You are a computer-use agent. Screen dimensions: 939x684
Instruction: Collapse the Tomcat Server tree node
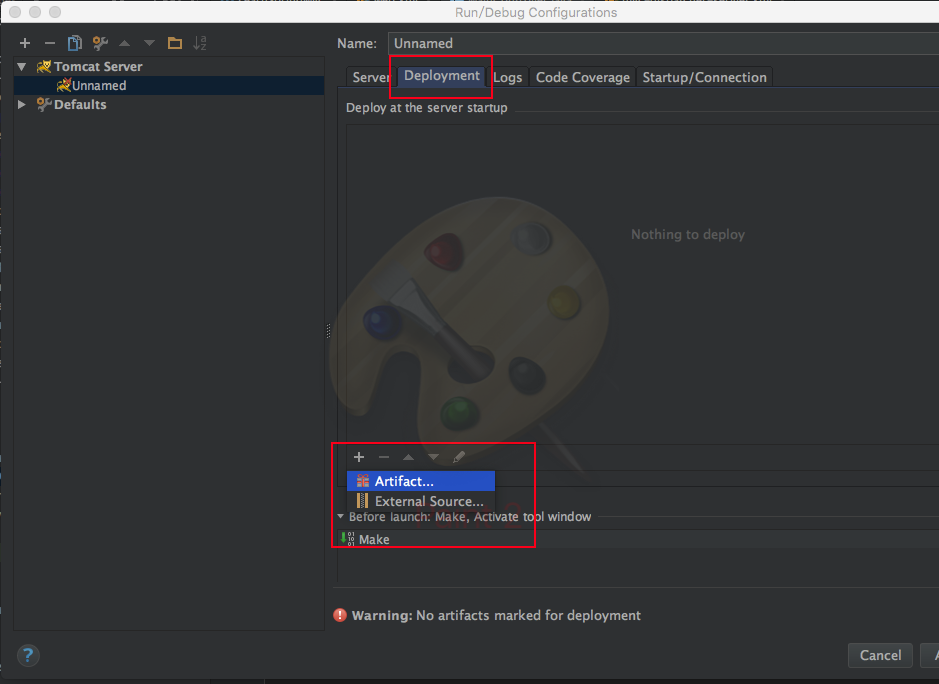pos(22,66)
